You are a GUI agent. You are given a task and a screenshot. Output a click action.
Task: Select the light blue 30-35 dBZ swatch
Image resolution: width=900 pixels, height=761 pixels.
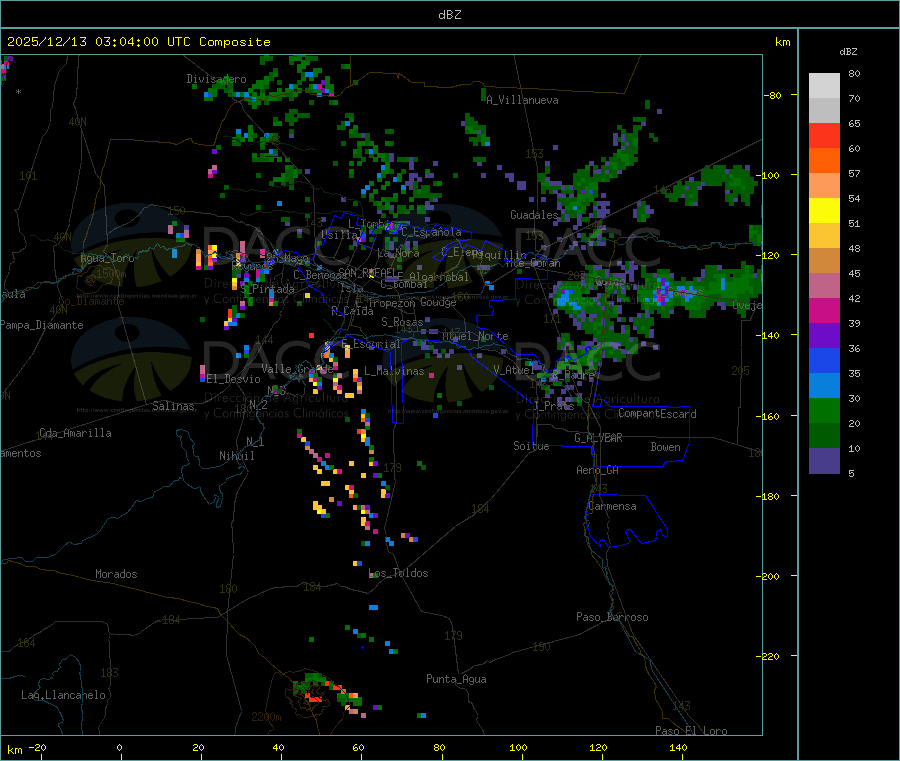click(x=824, y=386)
